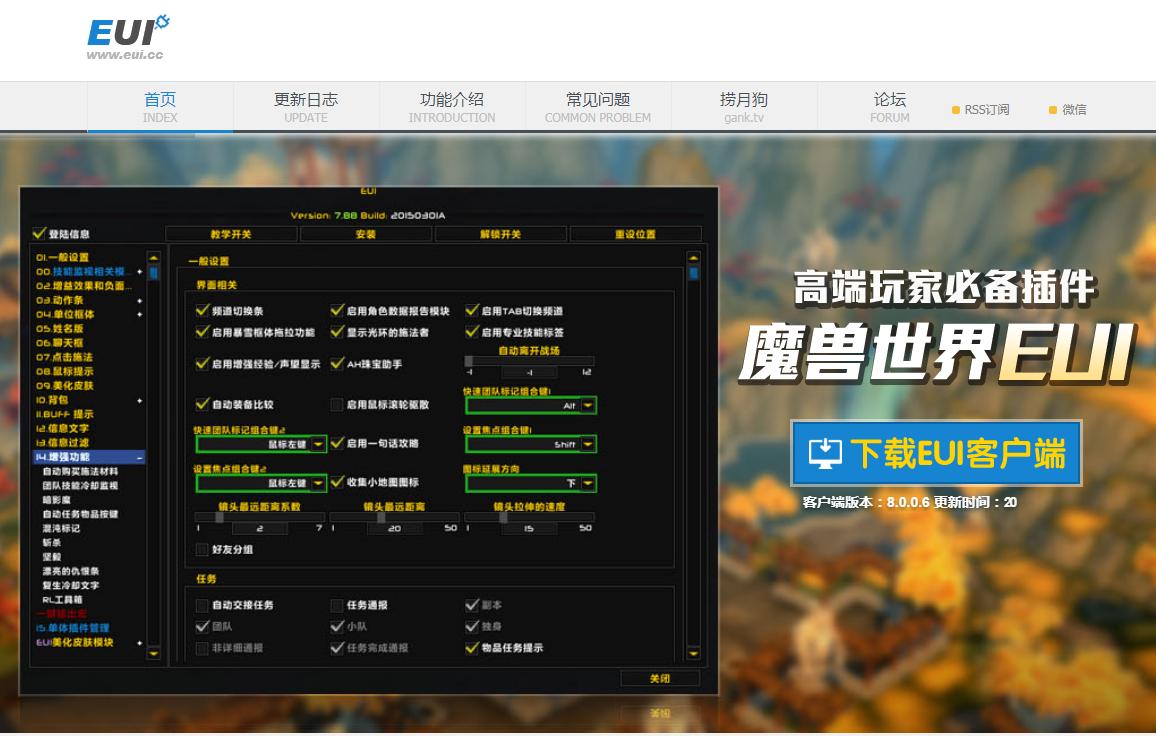Viewport: 1156px width, 736px height.
Task: Open 功能介绍 INTRODUCTION tab
Action: 452,107
